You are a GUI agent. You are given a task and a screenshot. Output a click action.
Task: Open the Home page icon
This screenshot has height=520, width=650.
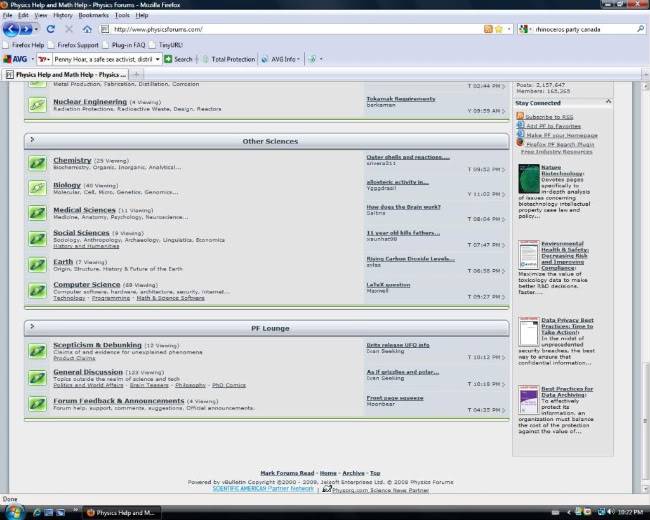coord(87,29)
